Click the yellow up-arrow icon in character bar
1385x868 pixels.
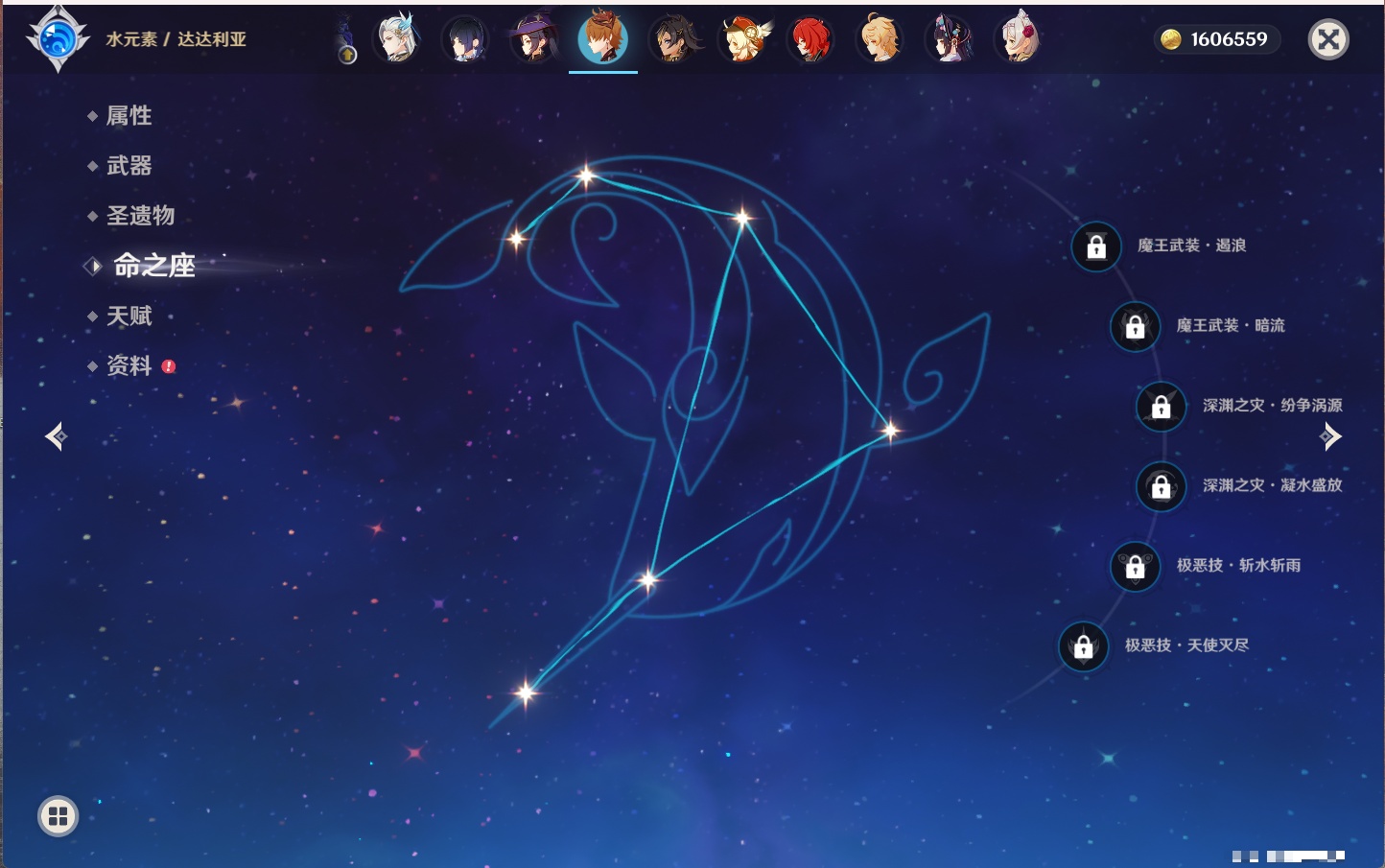tap(347, 55)
